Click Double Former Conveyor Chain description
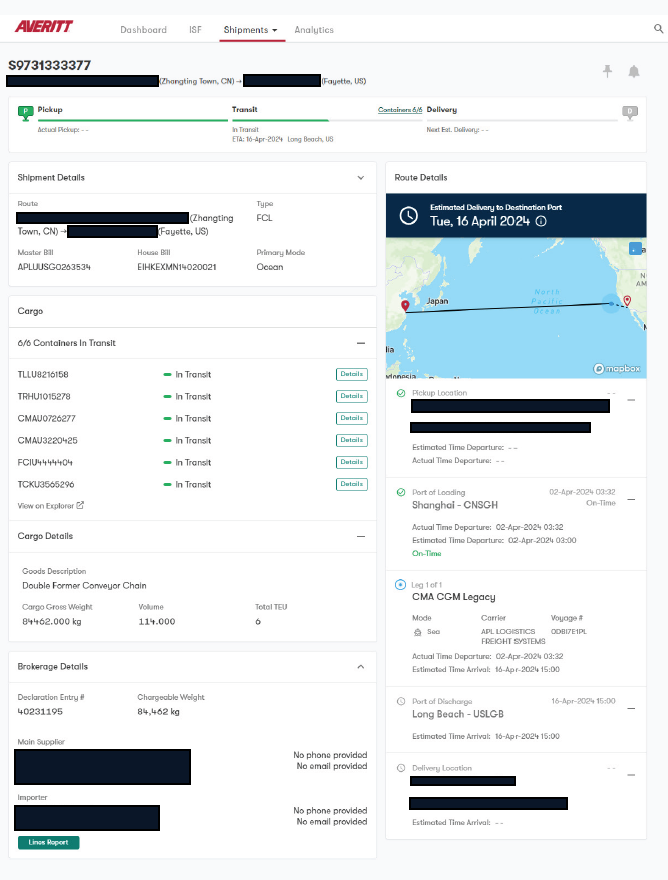 (x=84, y=585)
